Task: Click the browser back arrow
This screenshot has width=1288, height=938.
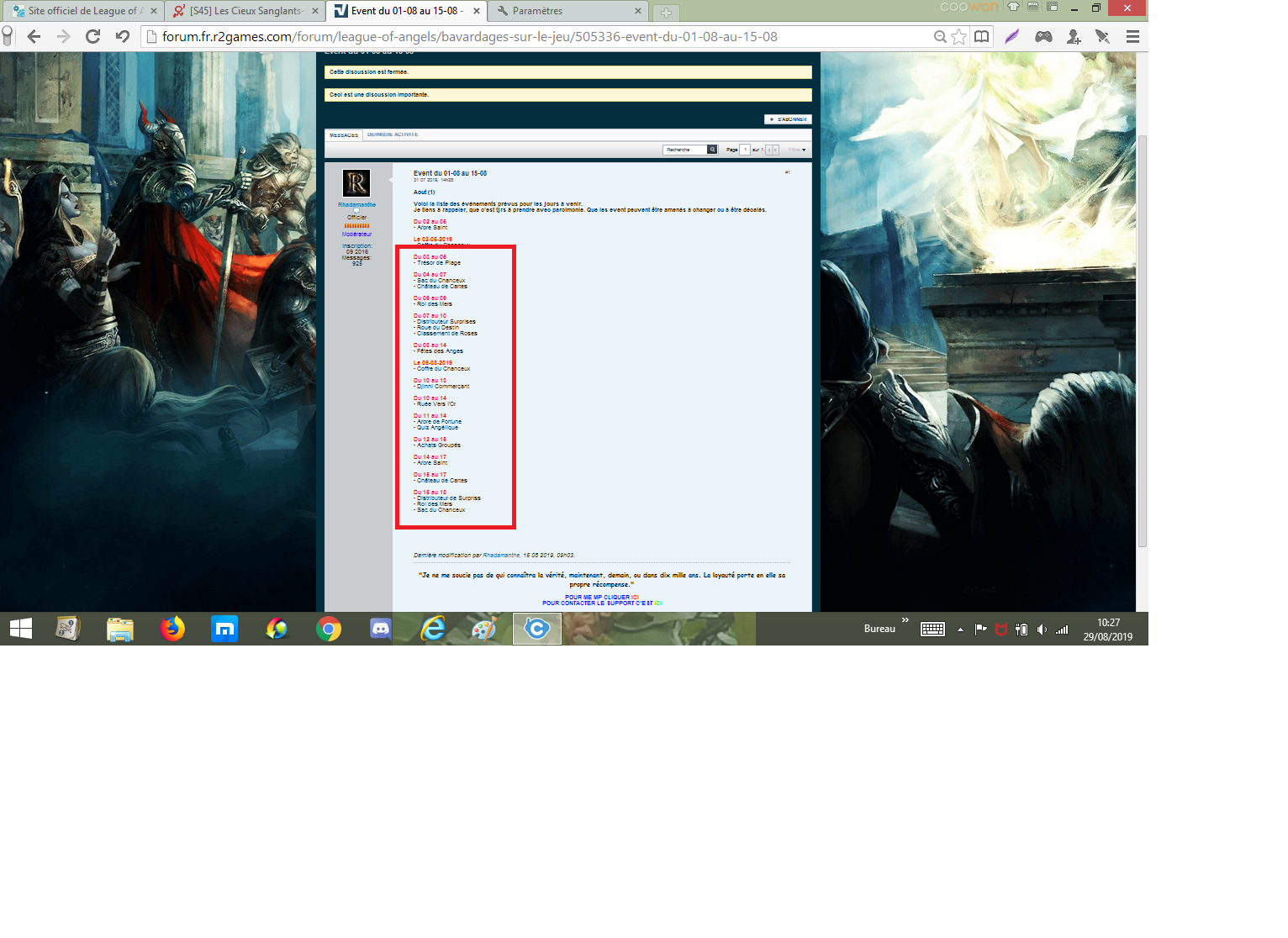Action: pyautogui.click(x=34, y=36)
